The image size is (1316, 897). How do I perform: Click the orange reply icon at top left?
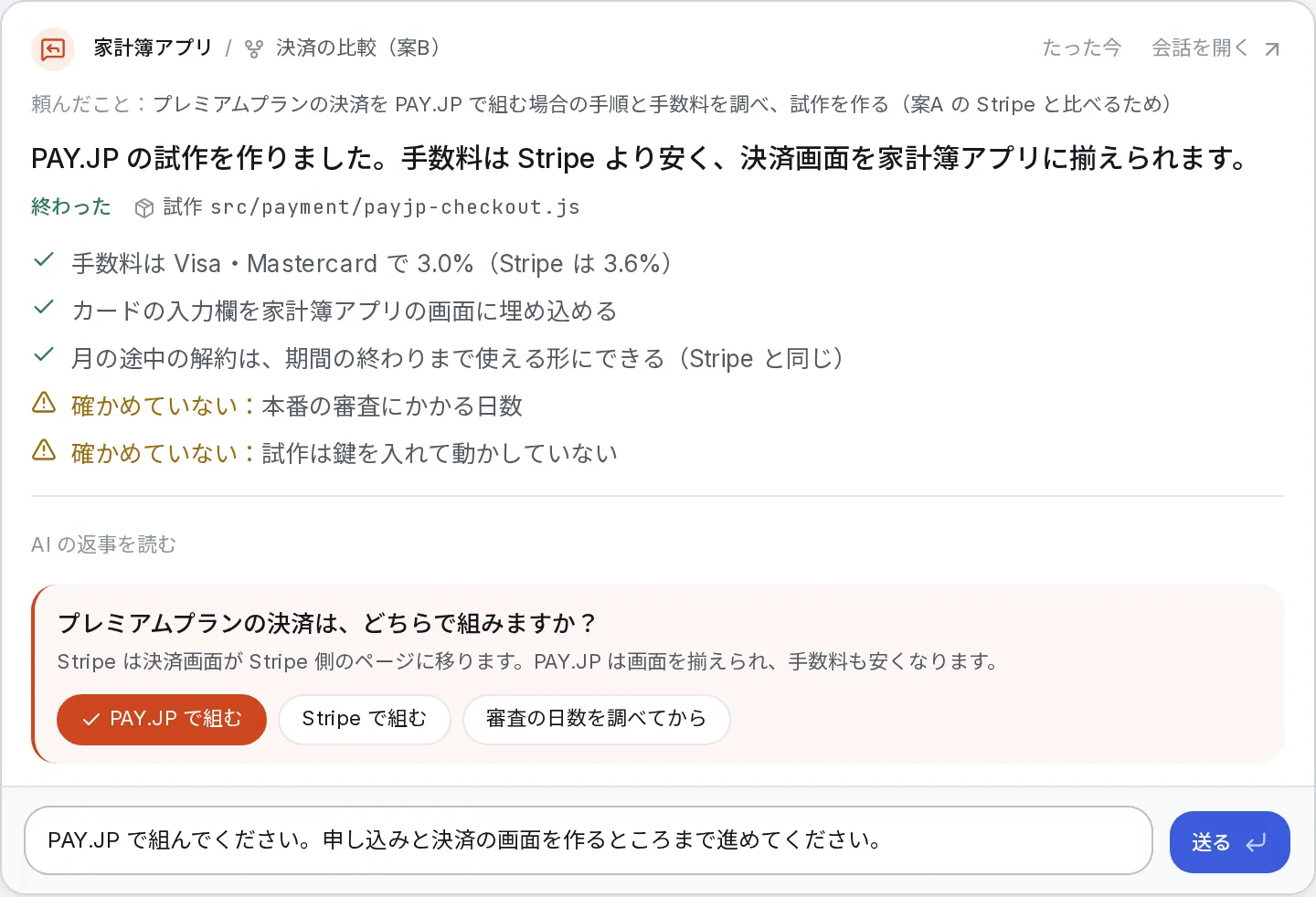tap(53, 48)
